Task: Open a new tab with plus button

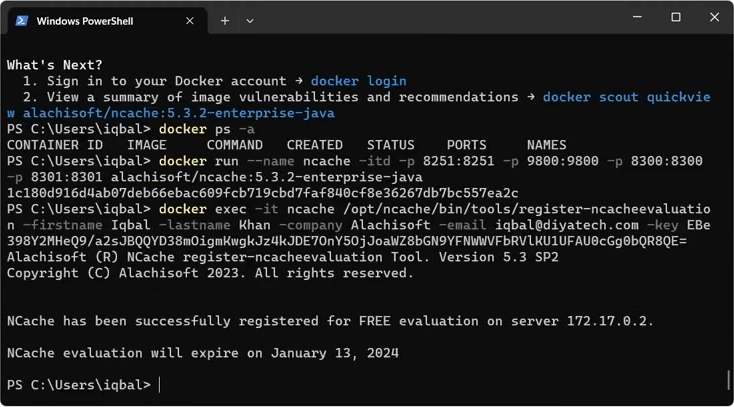Action: point(225,21)
